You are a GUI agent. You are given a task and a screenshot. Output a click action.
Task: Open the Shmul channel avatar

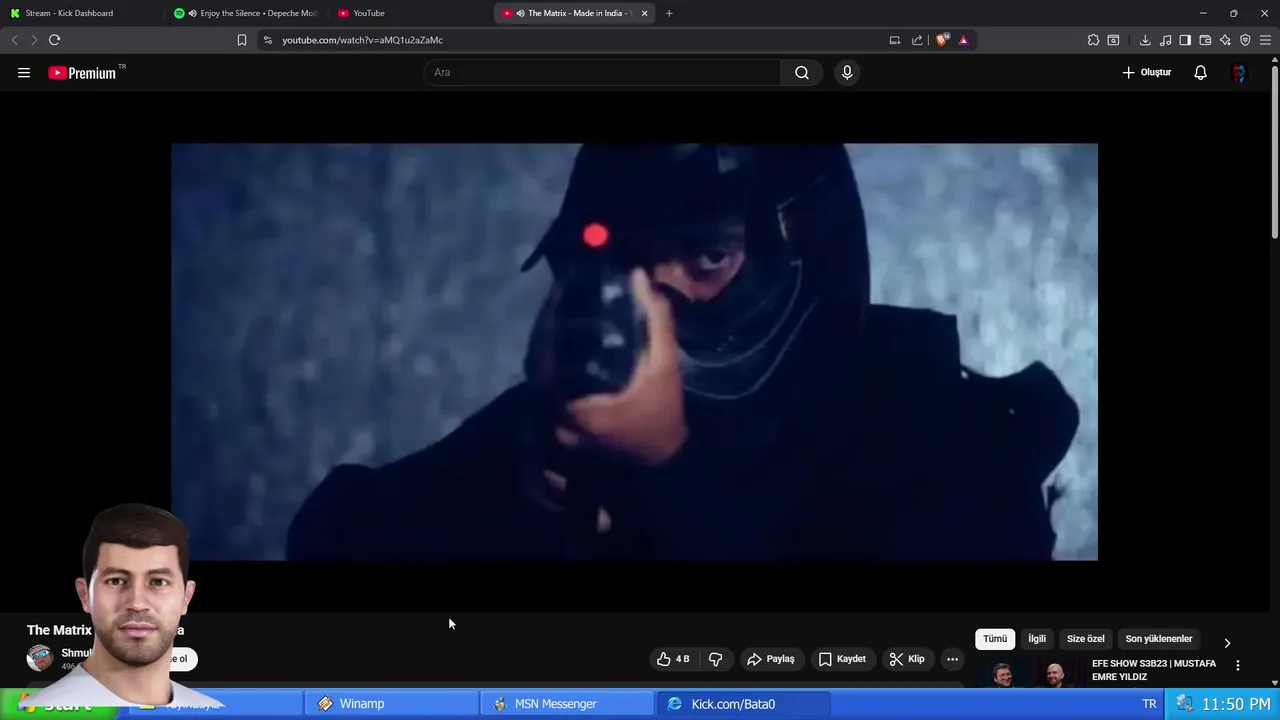(x=40, y=658)
